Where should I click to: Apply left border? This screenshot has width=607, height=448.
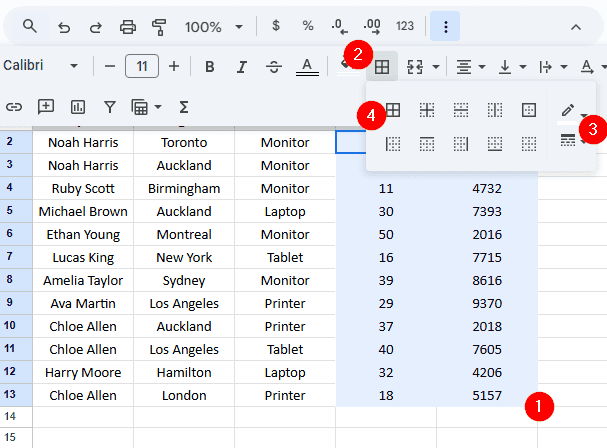click(x=393, y=144)
